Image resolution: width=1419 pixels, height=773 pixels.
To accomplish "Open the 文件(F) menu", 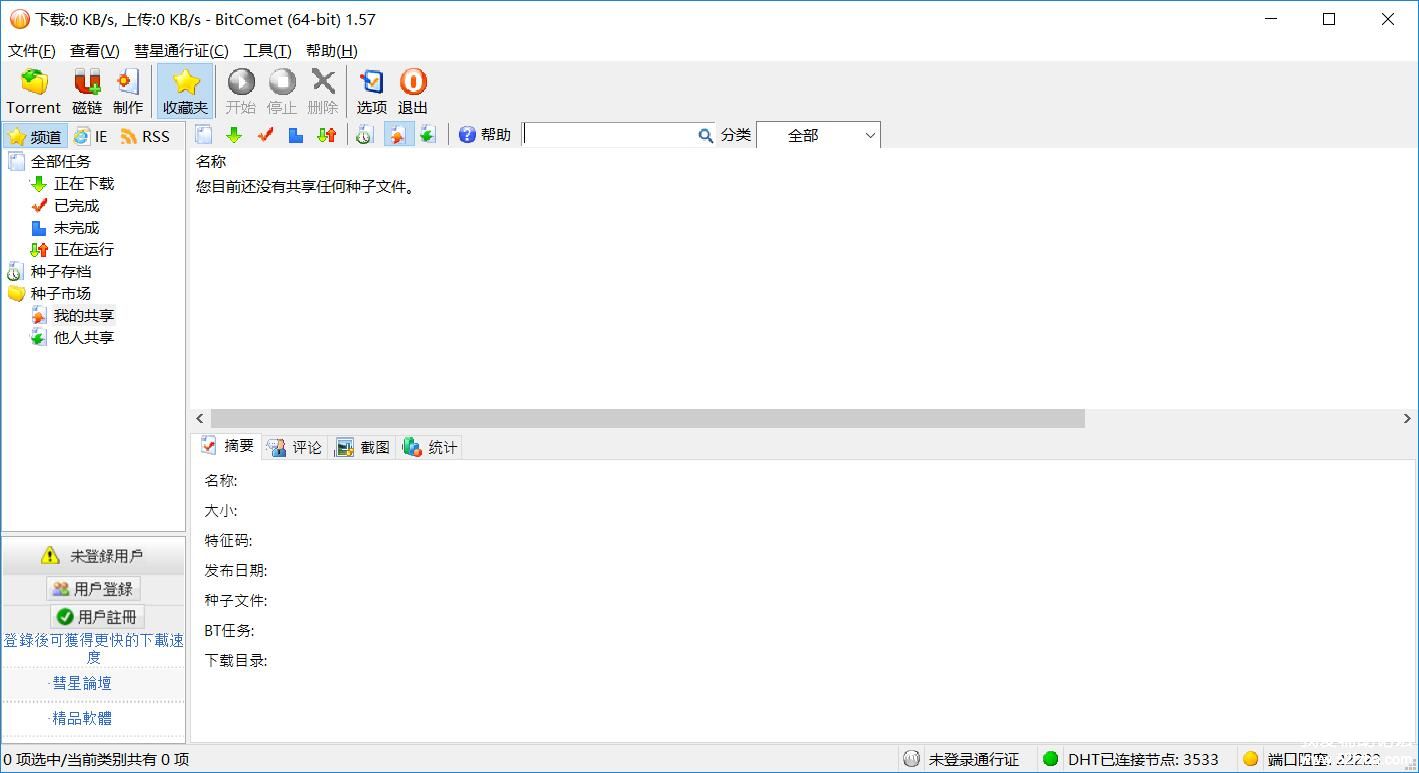I will tap(32, 51).
